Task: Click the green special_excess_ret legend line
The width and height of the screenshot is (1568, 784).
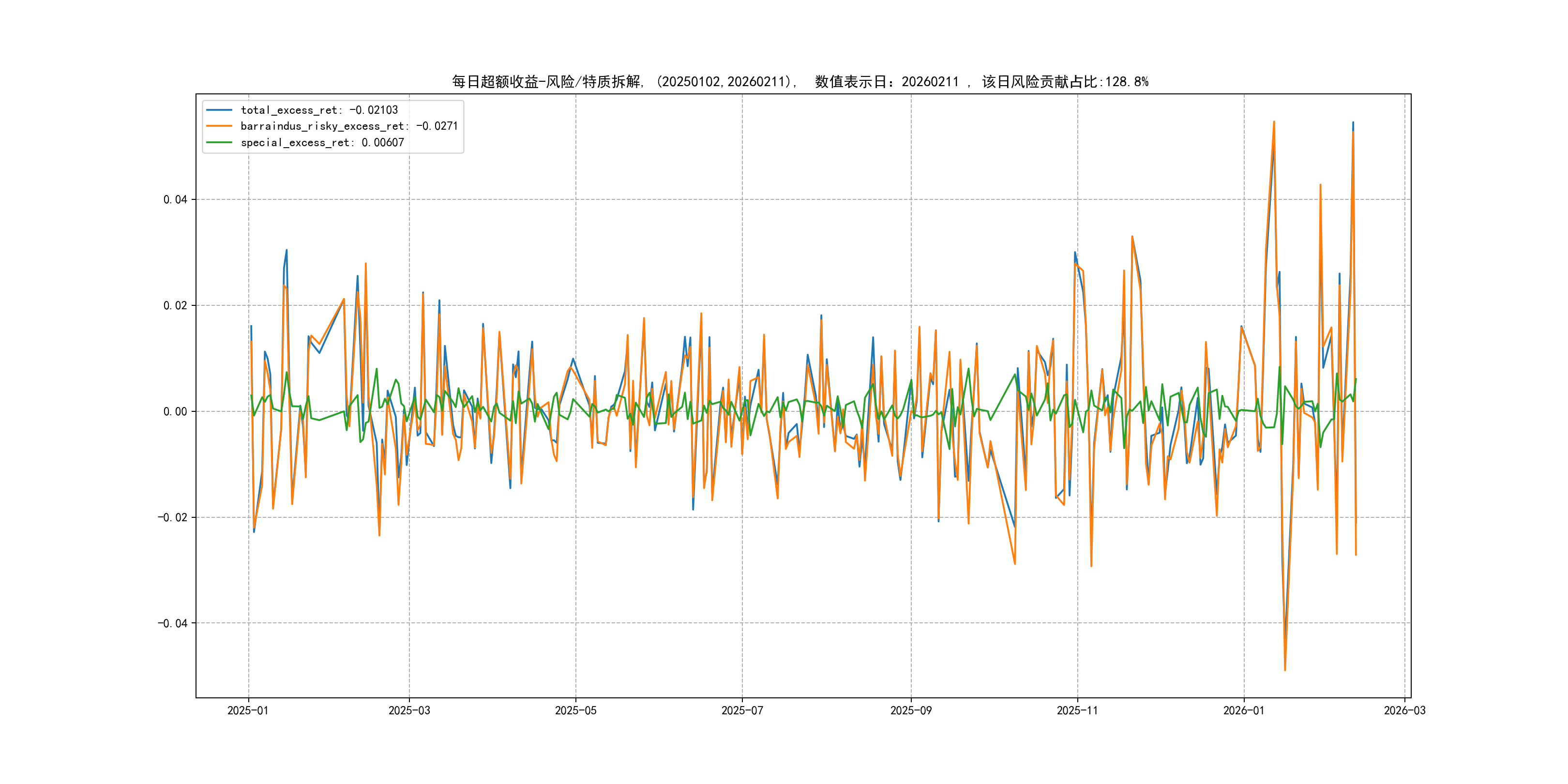Action: pyautogui.click(x=219, y=142)
